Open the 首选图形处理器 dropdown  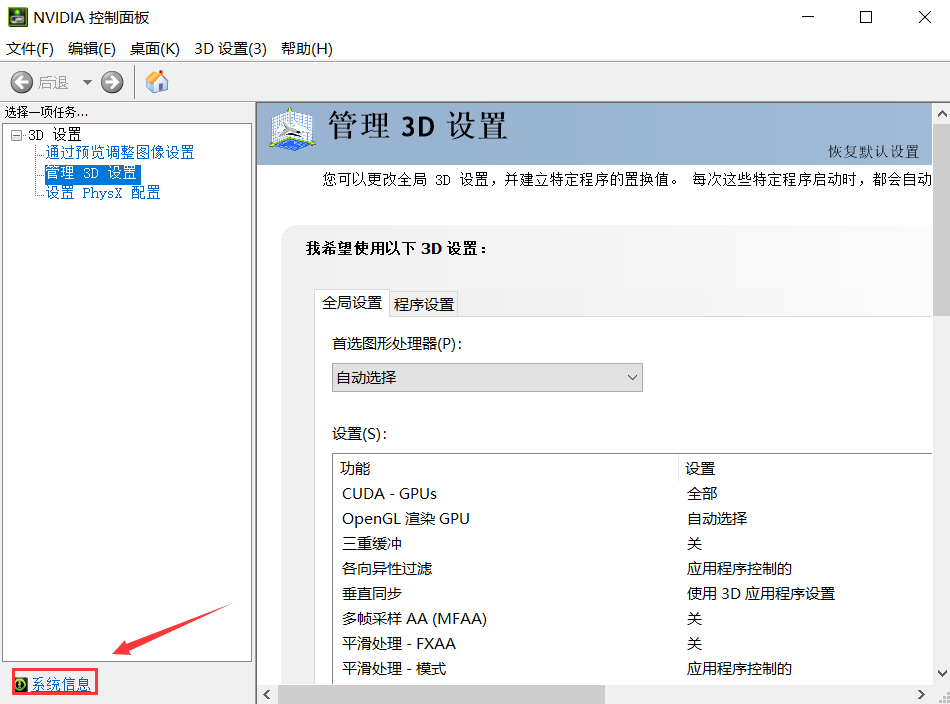pyautogui.click(x=487, y=377)
